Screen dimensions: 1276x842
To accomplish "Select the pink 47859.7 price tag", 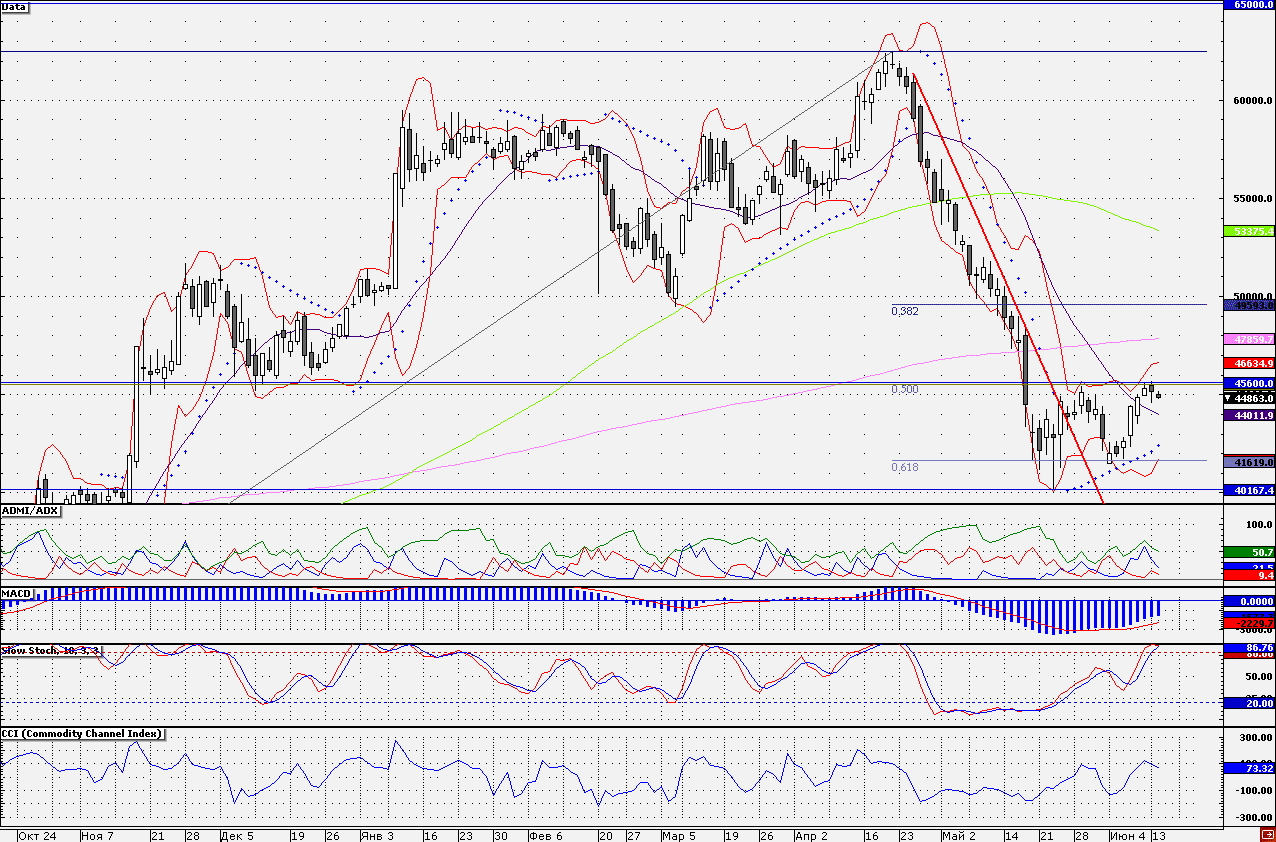I will (x=1250, y=340).
